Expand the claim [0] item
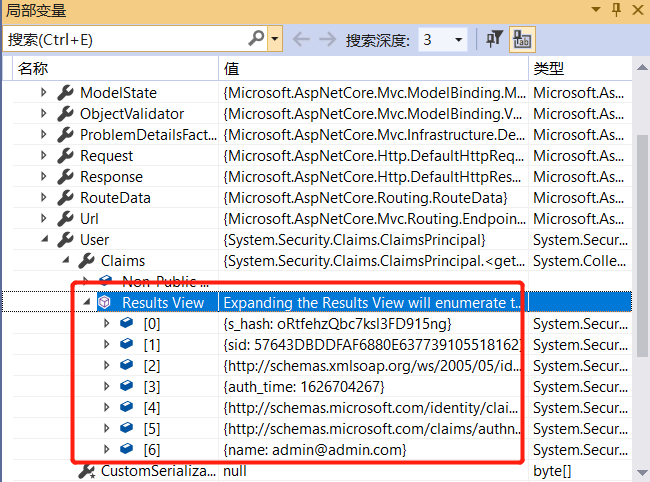Viewport: 650px width, 482px height. [x=107, y=323]
